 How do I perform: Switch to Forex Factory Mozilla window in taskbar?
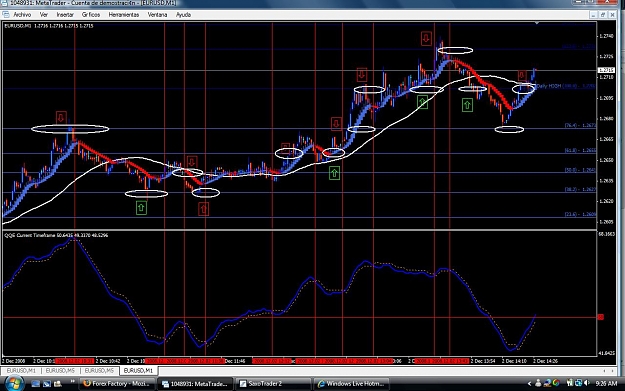116,384
